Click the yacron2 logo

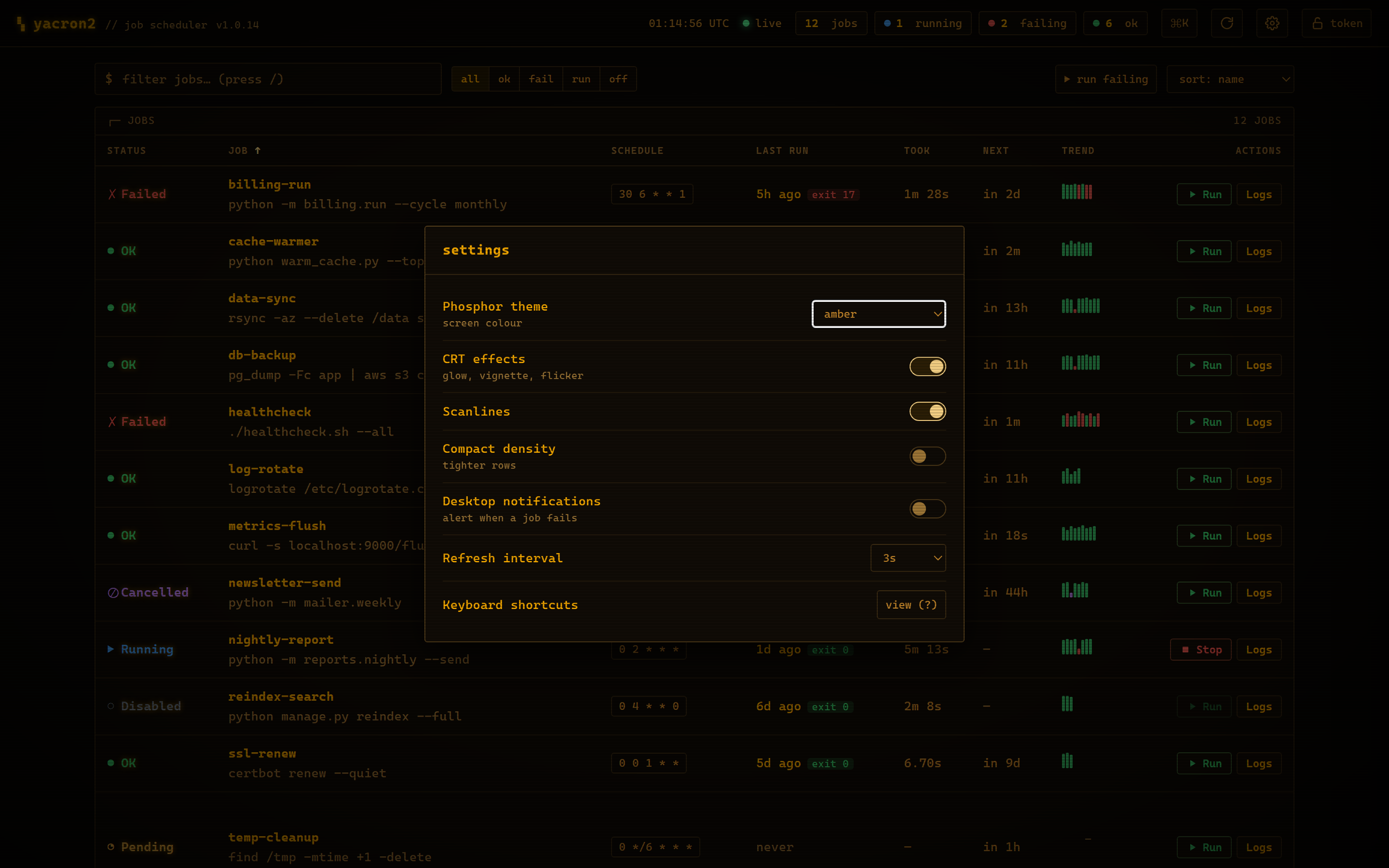click(x=55, y=24)
